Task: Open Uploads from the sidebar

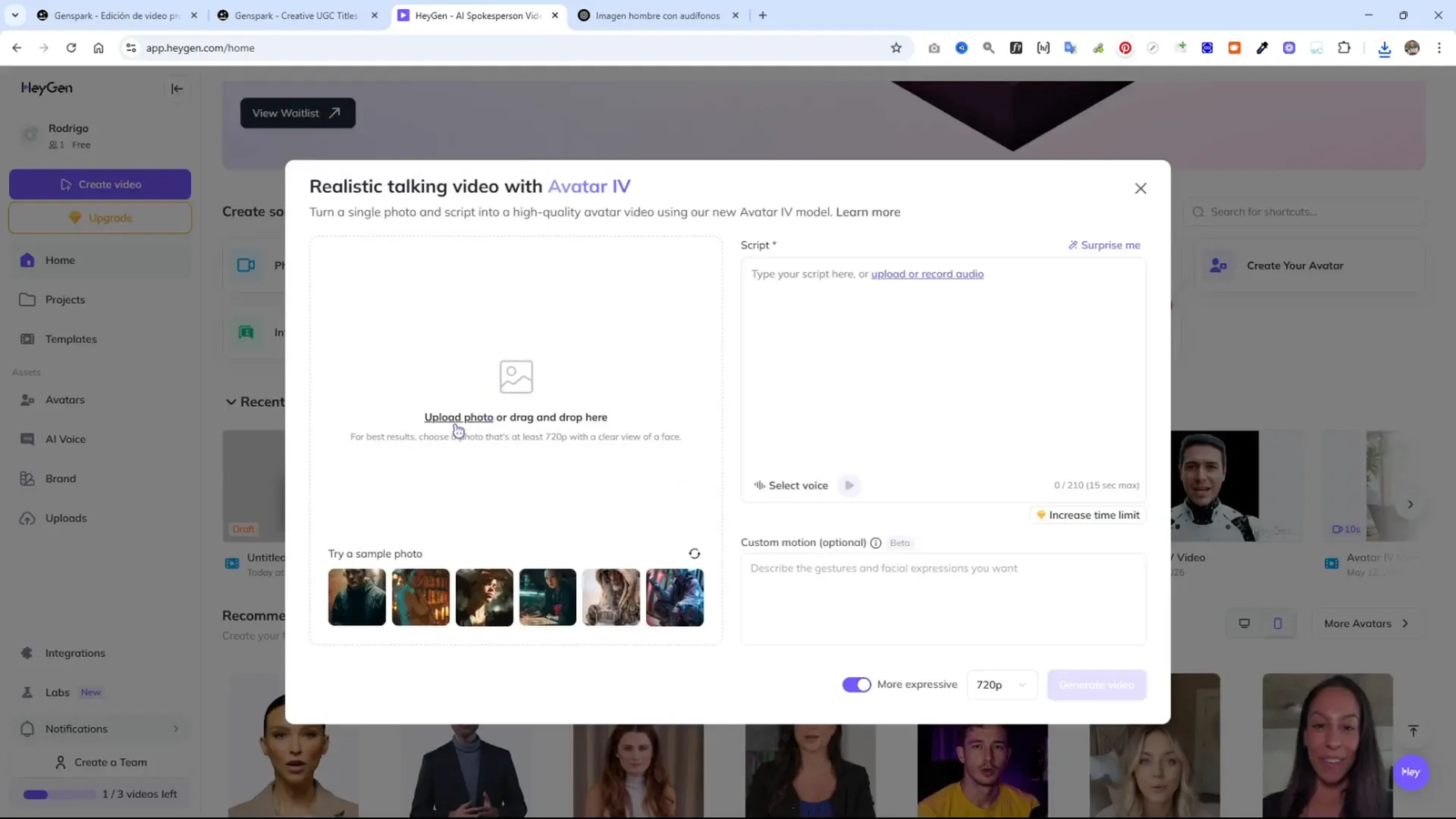Action: [66, 517]
